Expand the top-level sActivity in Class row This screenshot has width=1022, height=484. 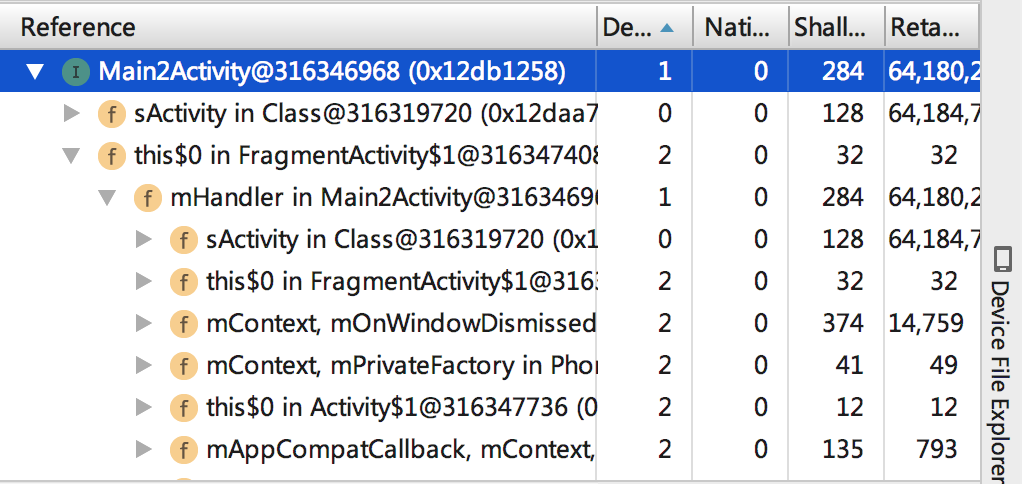72,114
